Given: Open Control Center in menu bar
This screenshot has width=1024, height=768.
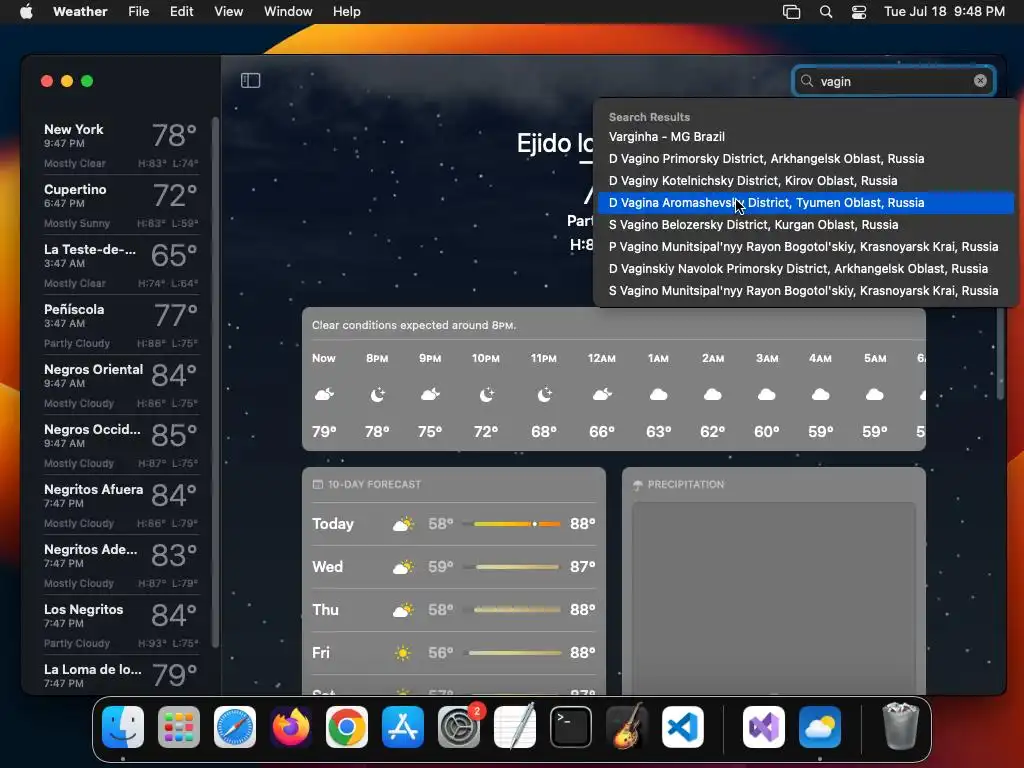Looking at the screenshot, I should click(x=859, y=11).
